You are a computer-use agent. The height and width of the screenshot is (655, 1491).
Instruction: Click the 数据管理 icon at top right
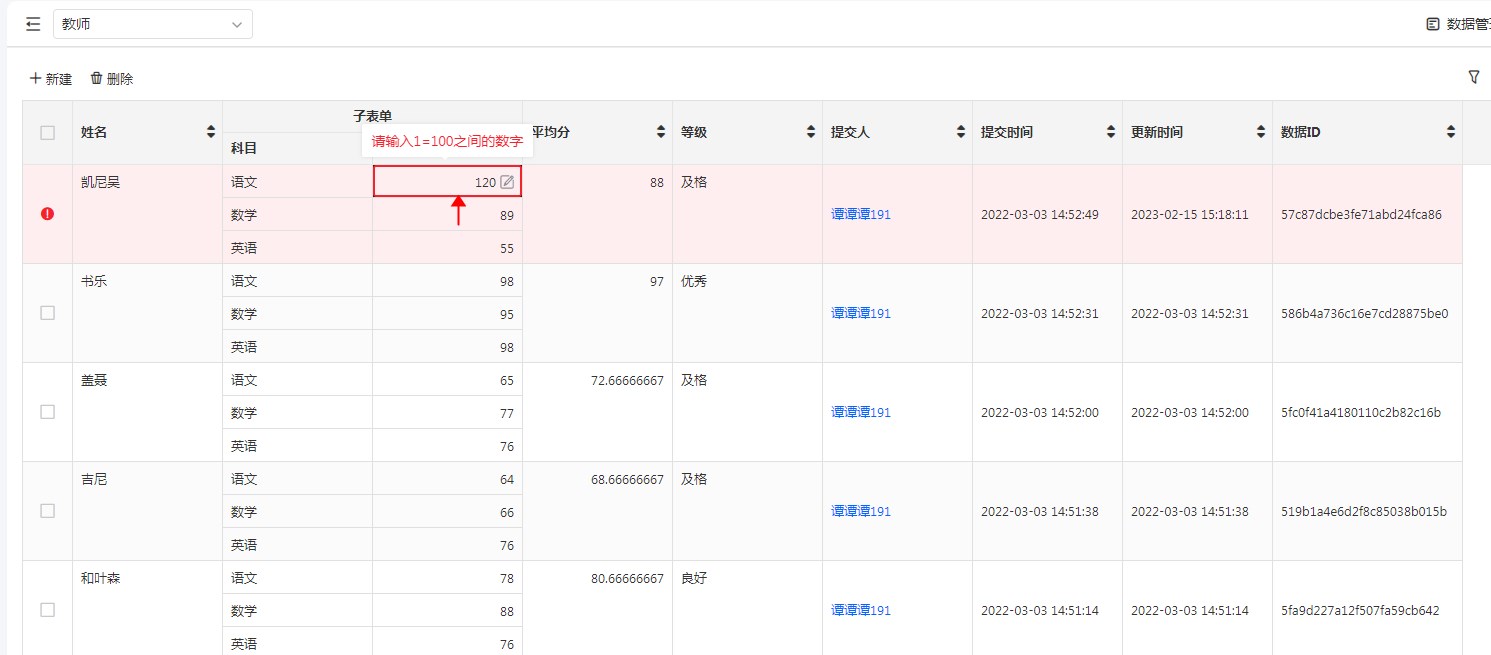tap(1433, 24)
